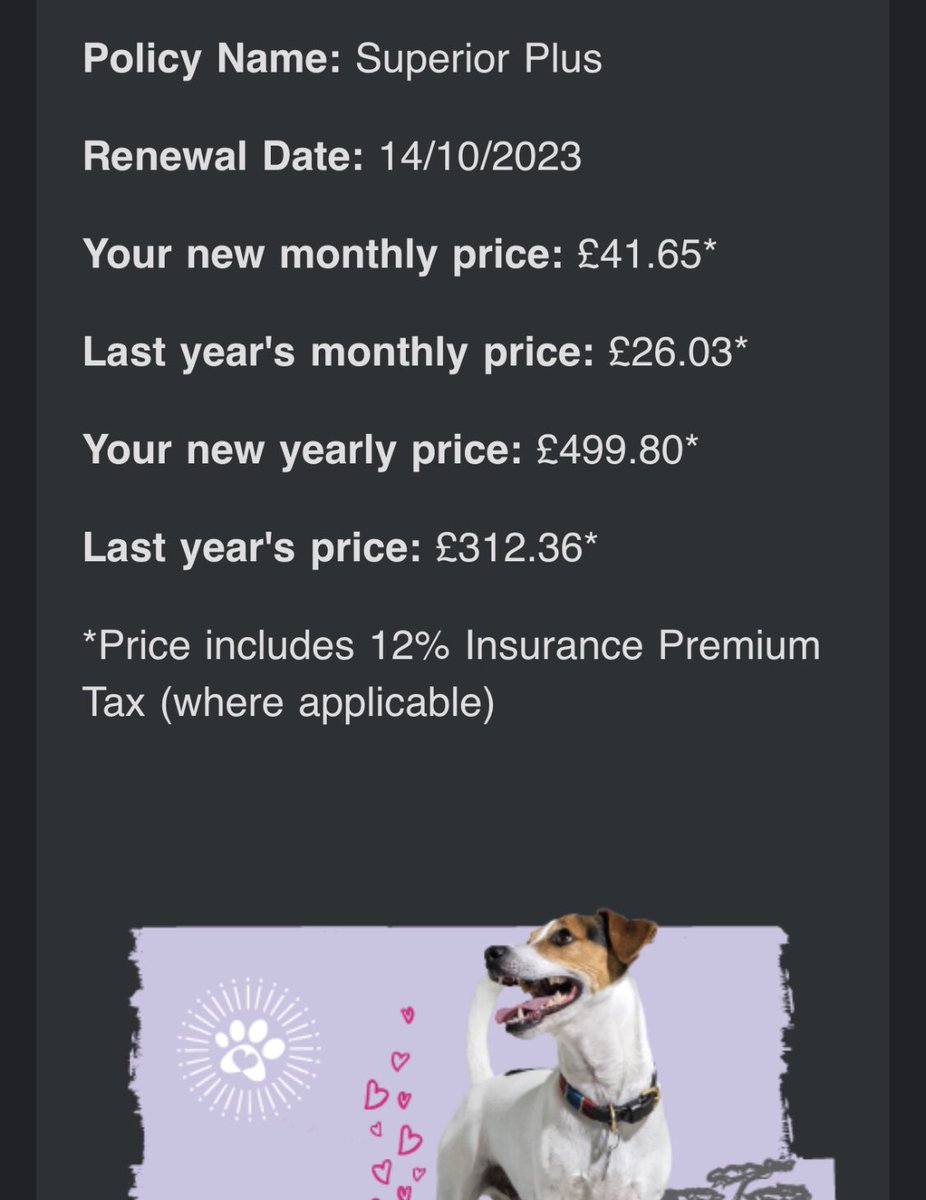Select the Superior Plus policy name text
This screenshot has height=1200, width=926.
click(x=479, y=59)
